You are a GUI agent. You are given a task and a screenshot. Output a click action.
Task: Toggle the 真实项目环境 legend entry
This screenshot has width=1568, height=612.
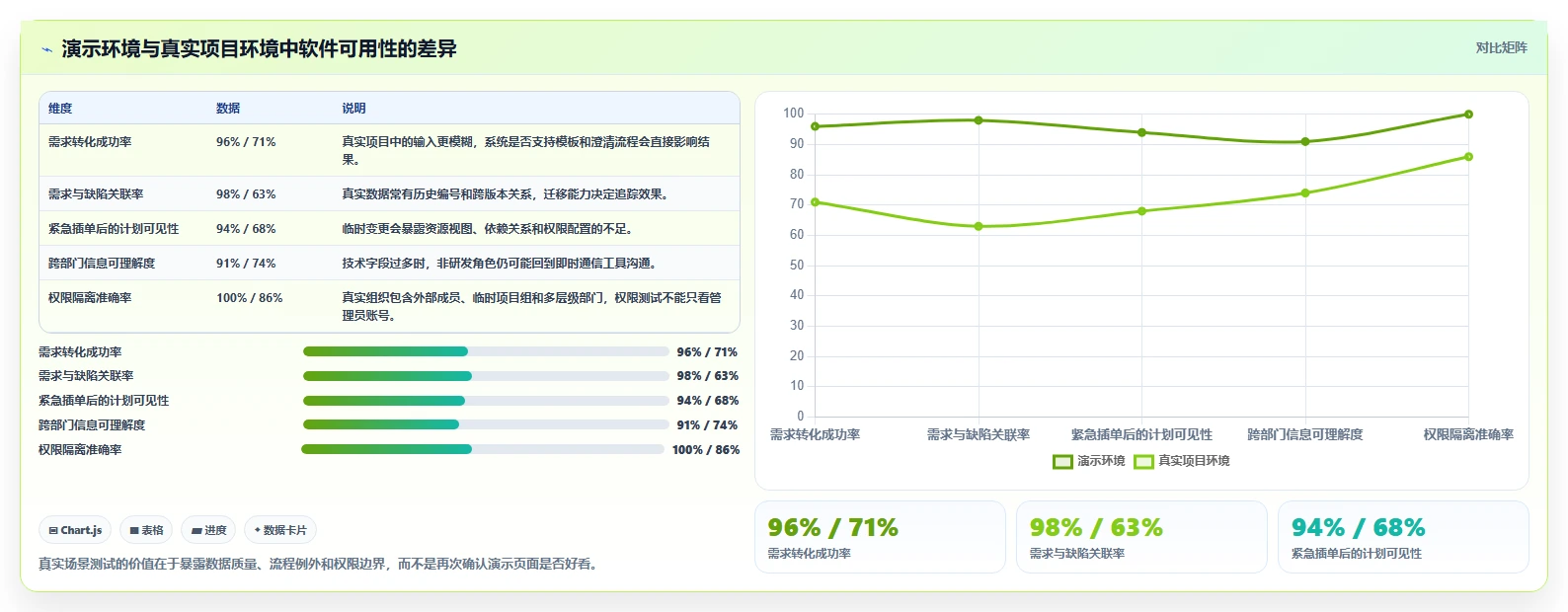click(1182, 461)
